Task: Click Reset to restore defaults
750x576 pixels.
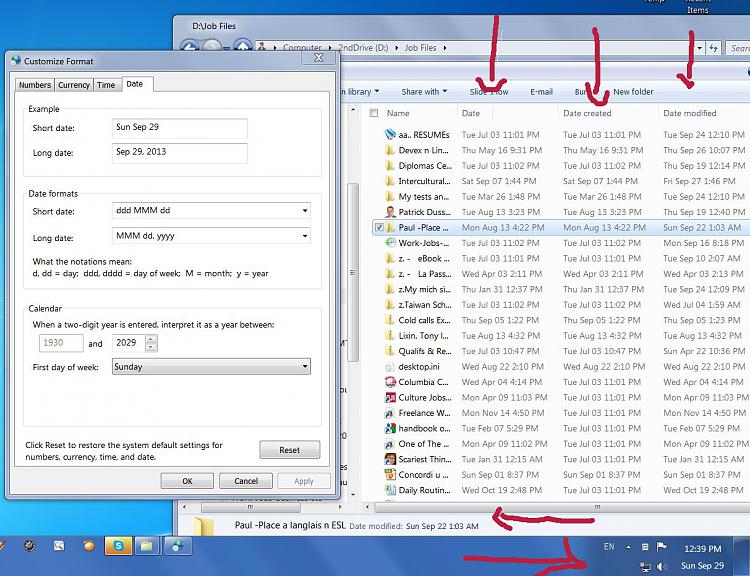Action: point(289,450)
